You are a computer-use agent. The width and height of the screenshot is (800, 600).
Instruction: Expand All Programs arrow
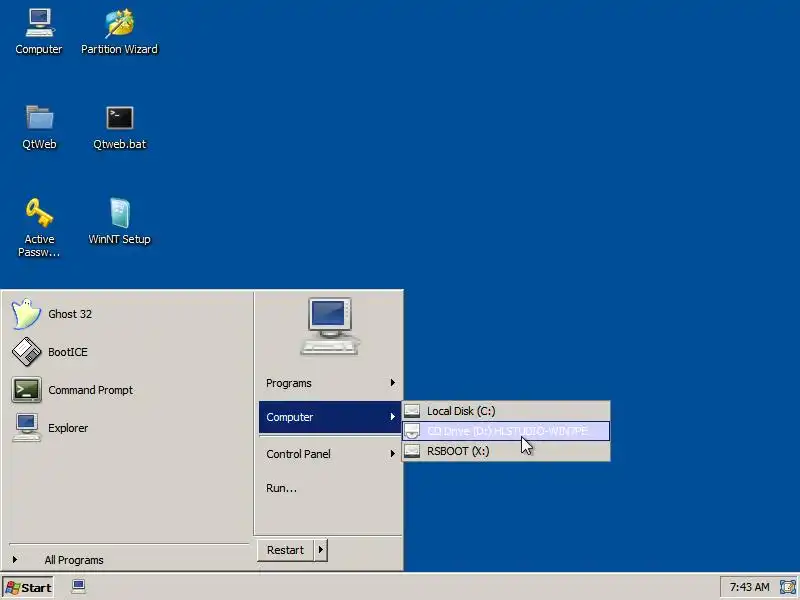(15, 560)
